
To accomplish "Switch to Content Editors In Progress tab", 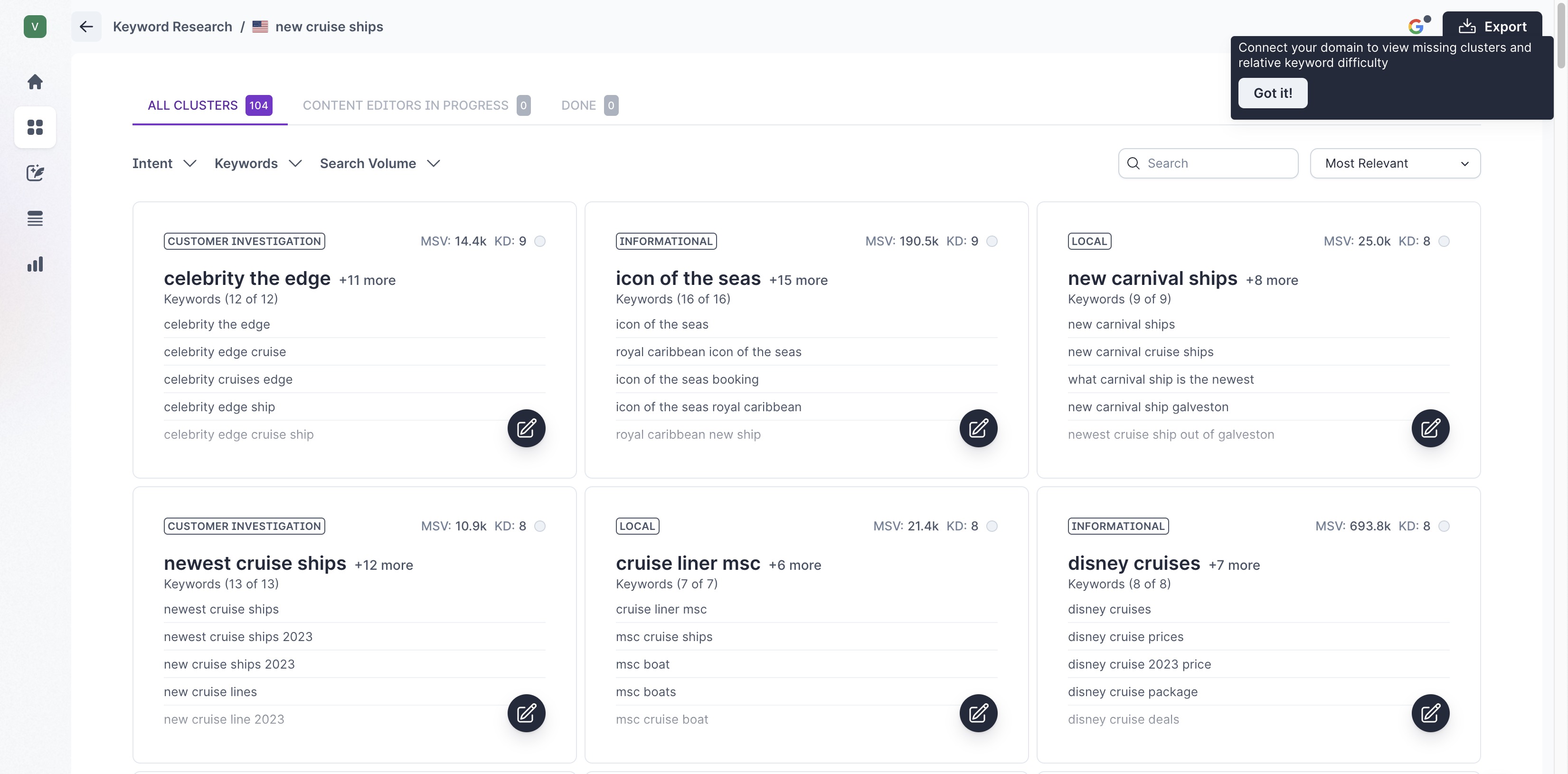I will [416, 105].
